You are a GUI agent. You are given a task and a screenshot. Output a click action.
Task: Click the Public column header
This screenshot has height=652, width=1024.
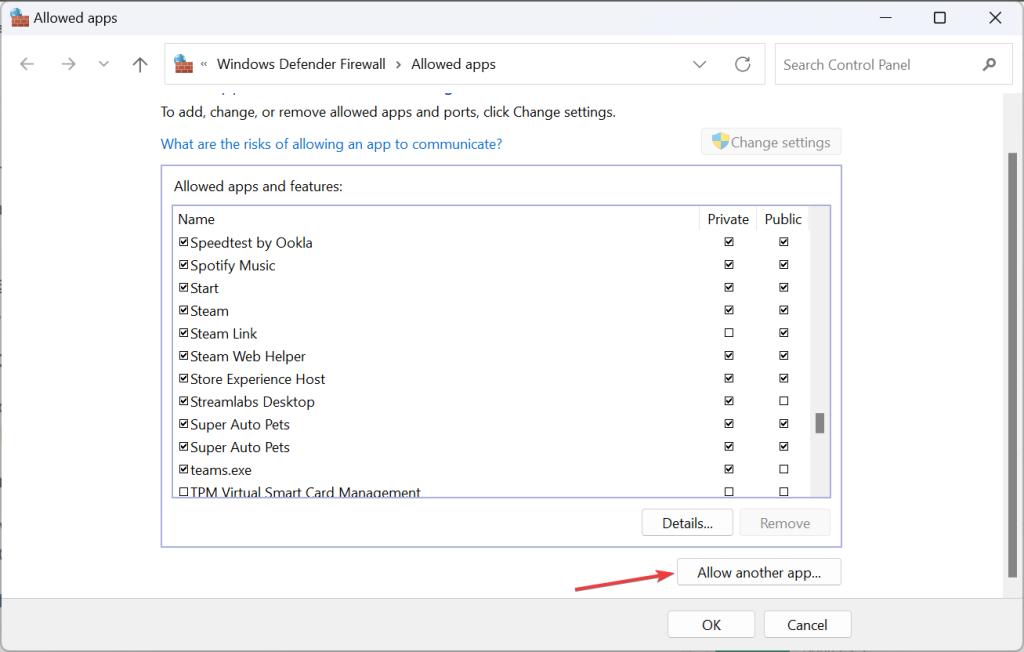(x=783, y=219)
